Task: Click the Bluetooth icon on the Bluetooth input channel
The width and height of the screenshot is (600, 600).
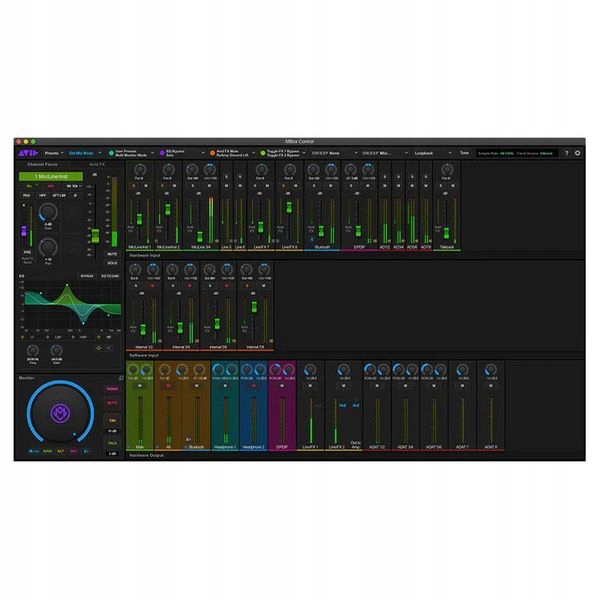Action: pos(312,240)
